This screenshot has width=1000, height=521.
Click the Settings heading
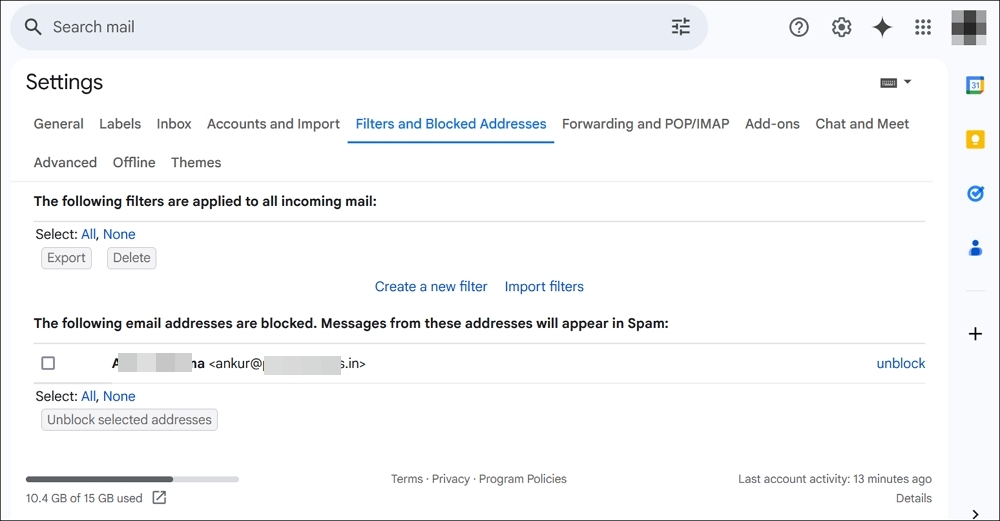(64, 82)
